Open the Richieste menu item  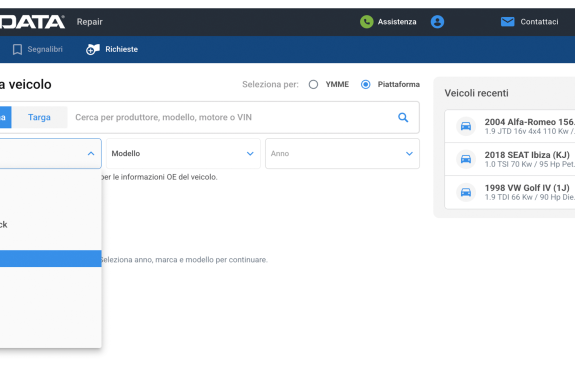pyautogui.click(x=112, y=50)
